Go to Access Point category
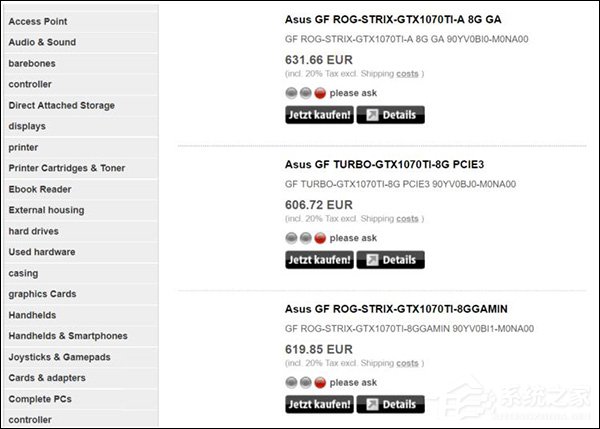Screen dimensions: 600x429 point(38,21)
